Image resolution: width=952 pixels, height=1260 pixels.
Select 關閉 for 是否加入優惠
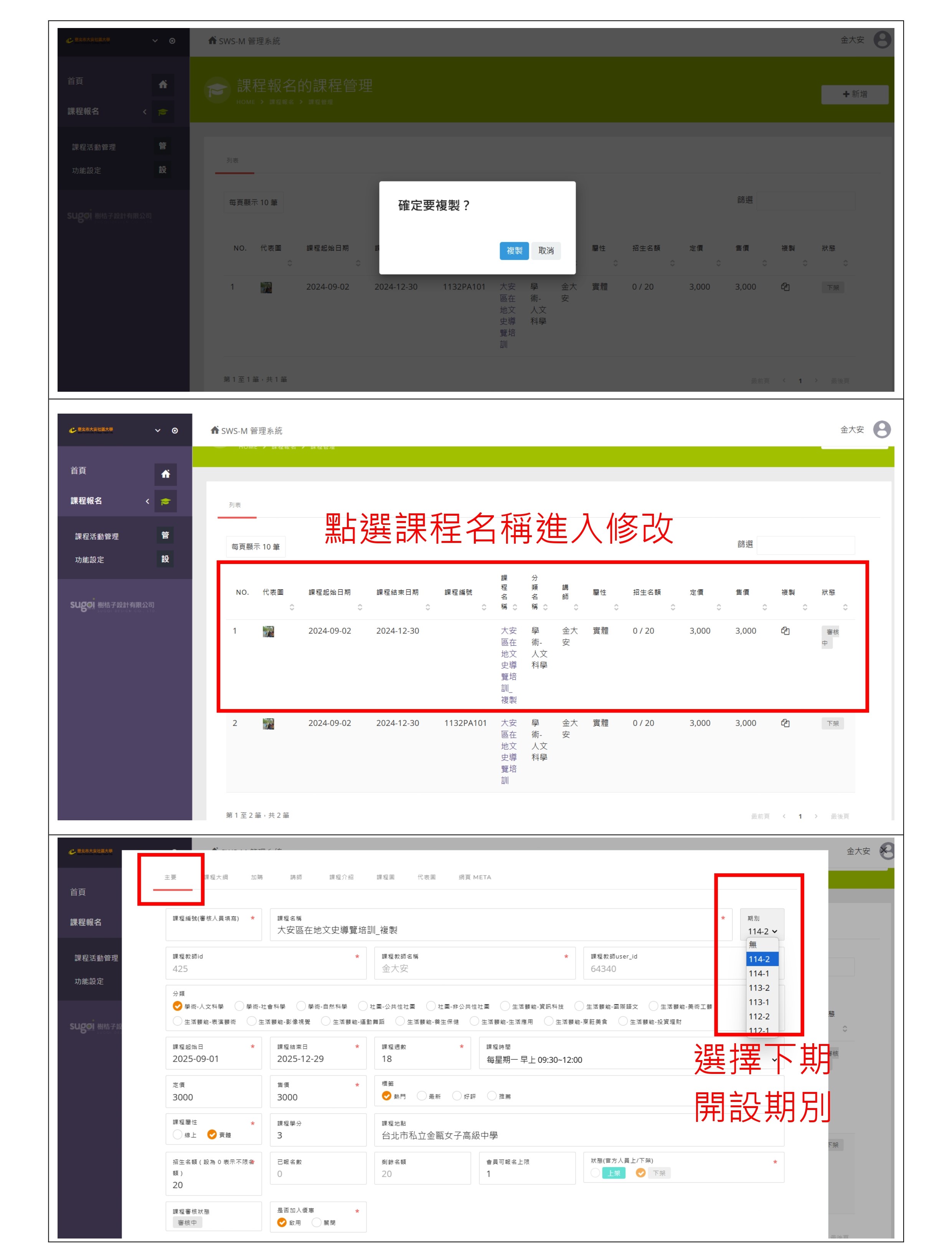(317, 1222)
